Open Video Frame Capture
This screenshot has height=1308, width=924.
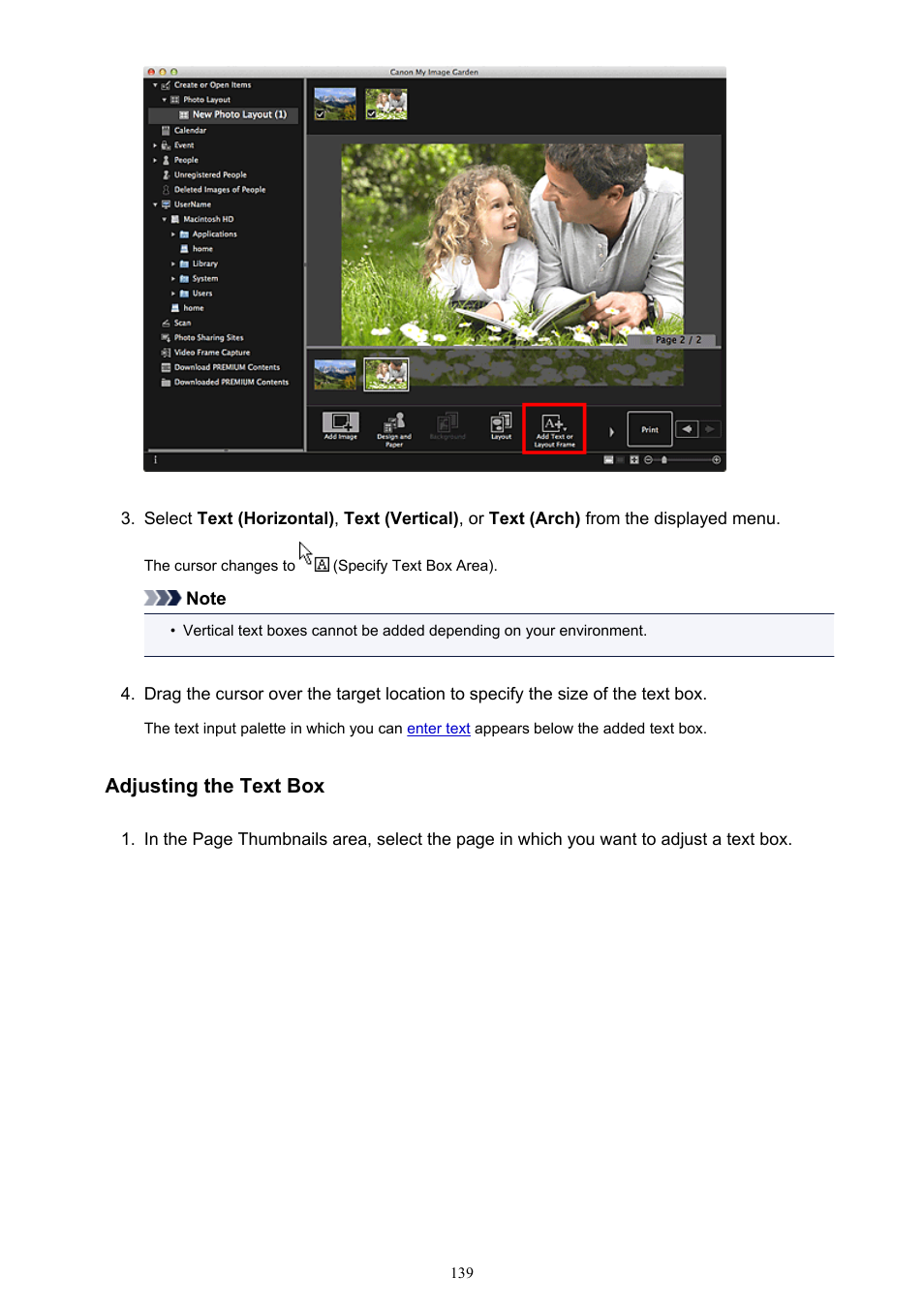point(211,353)
